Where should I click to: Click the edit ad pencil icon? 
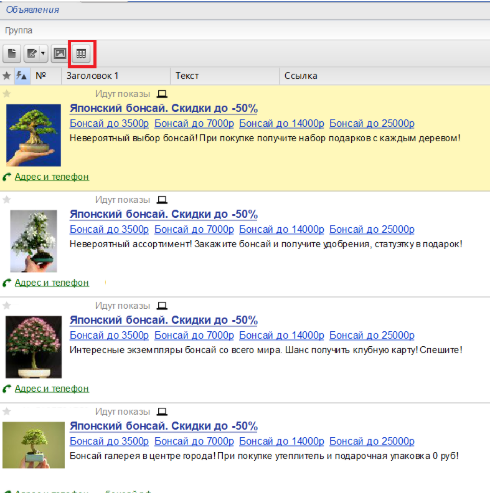tap(31, 53)
